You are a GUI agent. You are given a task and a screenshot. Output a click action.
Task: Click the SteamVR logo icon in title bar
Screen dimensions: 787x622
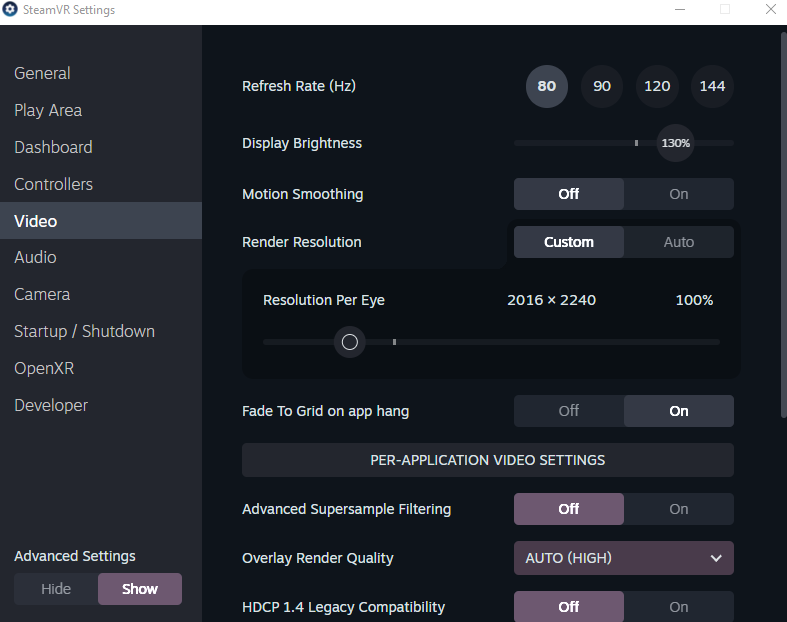point(10,9)
